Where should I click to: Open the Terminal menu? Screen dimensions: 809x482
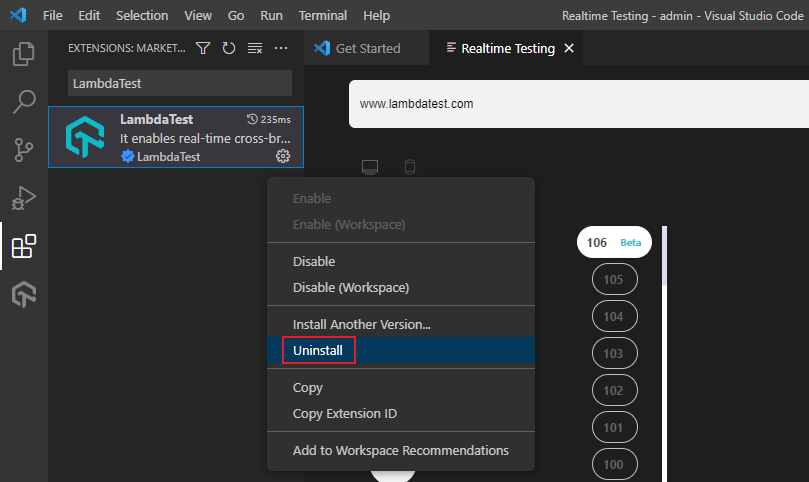pyautogui.click(x=322, y=15)
